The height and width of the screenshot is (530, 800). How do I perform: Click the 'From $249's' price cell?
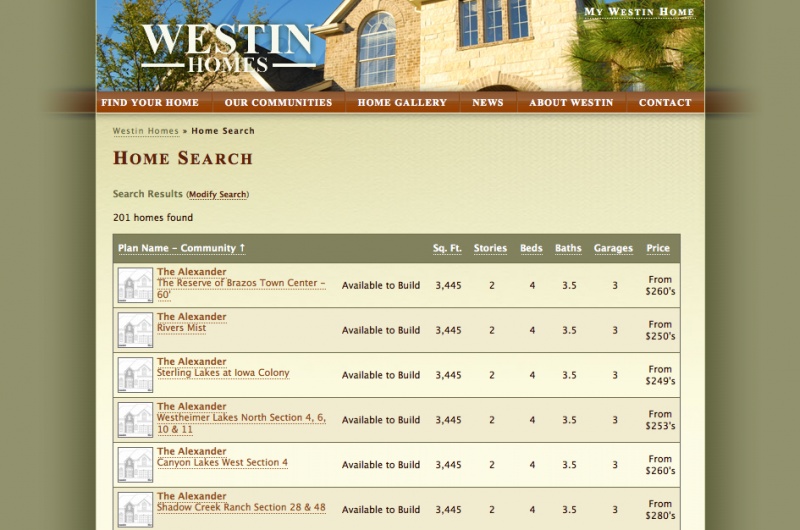tap(660, 375)
